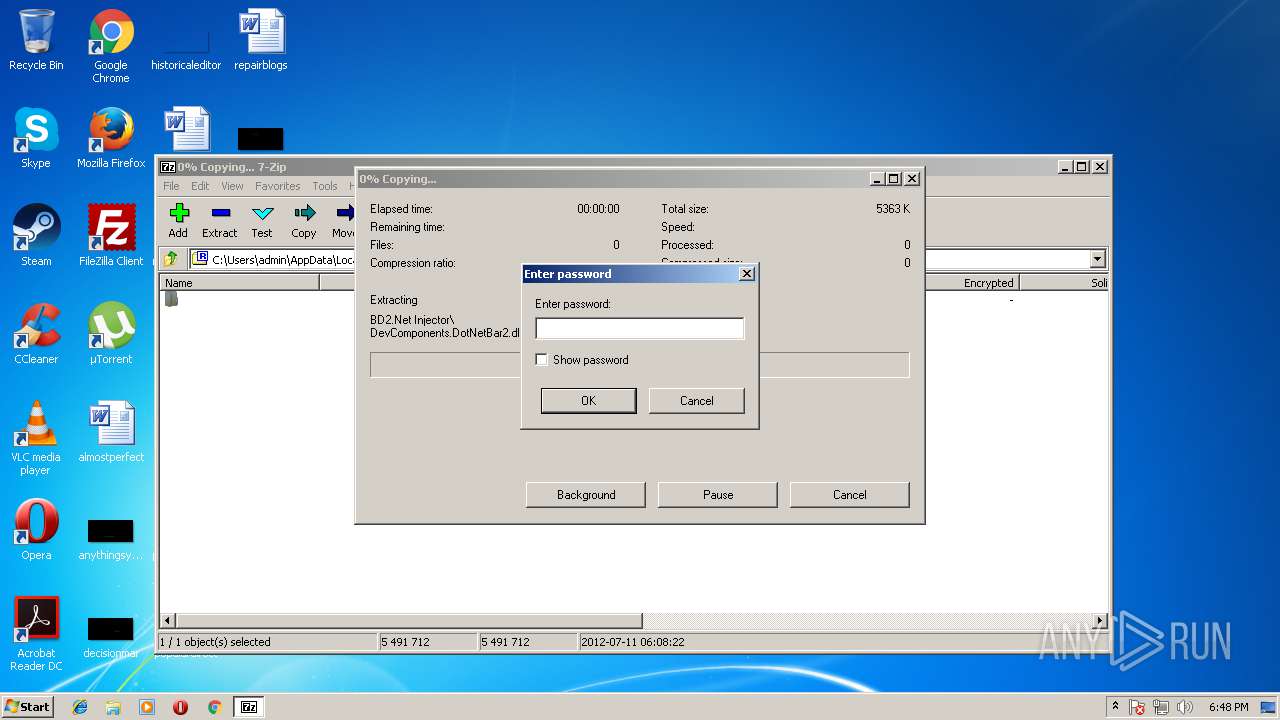Viewport: 1280px width, 720px height.
Task: Click the Opera taskbar icon
Action: [180, 707]
